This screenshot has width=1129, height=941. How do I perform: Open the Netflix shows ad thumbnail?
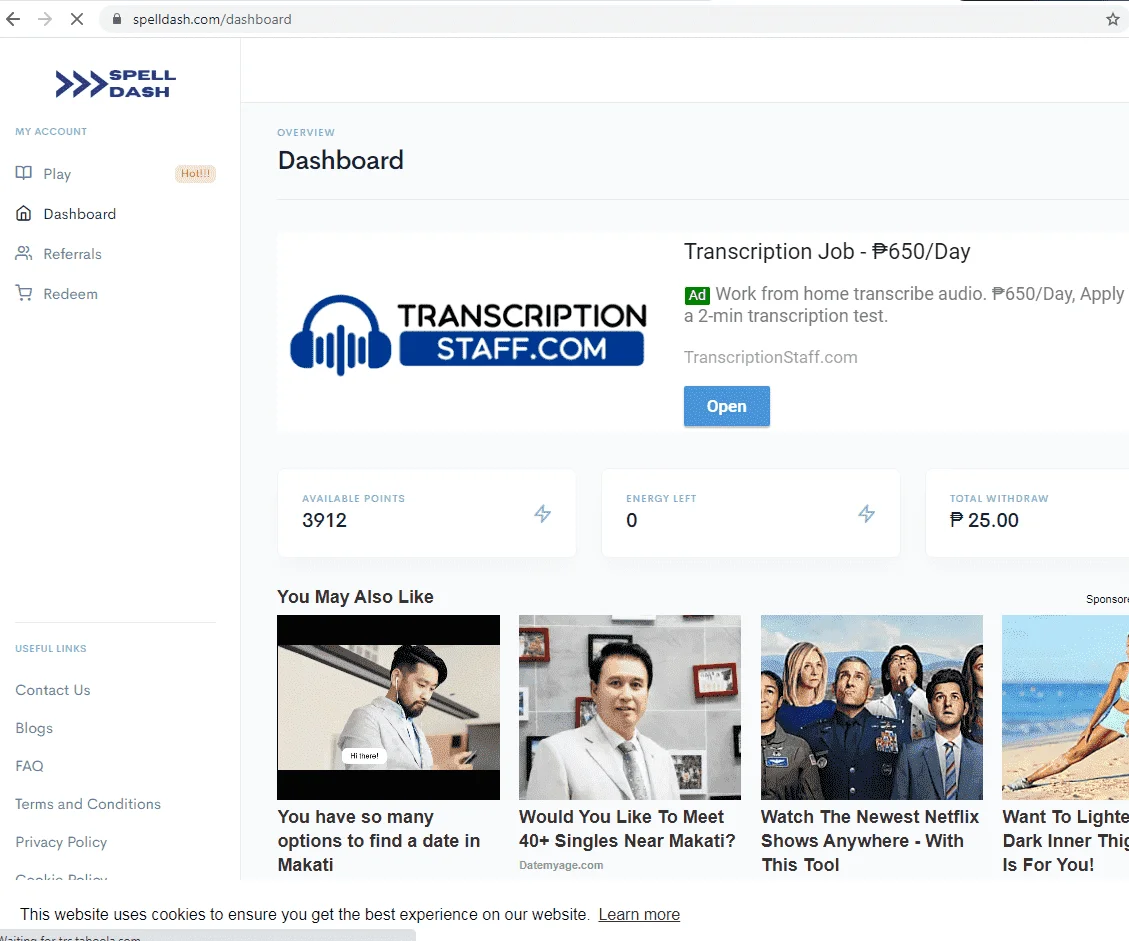tap(872, 707)
